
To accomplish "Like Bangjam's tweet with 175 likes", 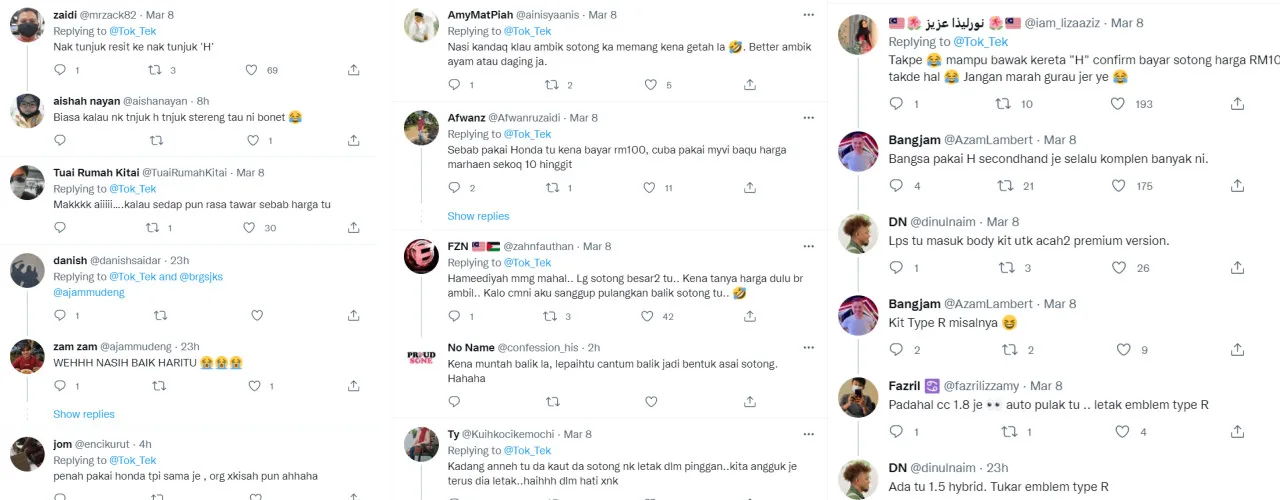I will (1118, 186).
